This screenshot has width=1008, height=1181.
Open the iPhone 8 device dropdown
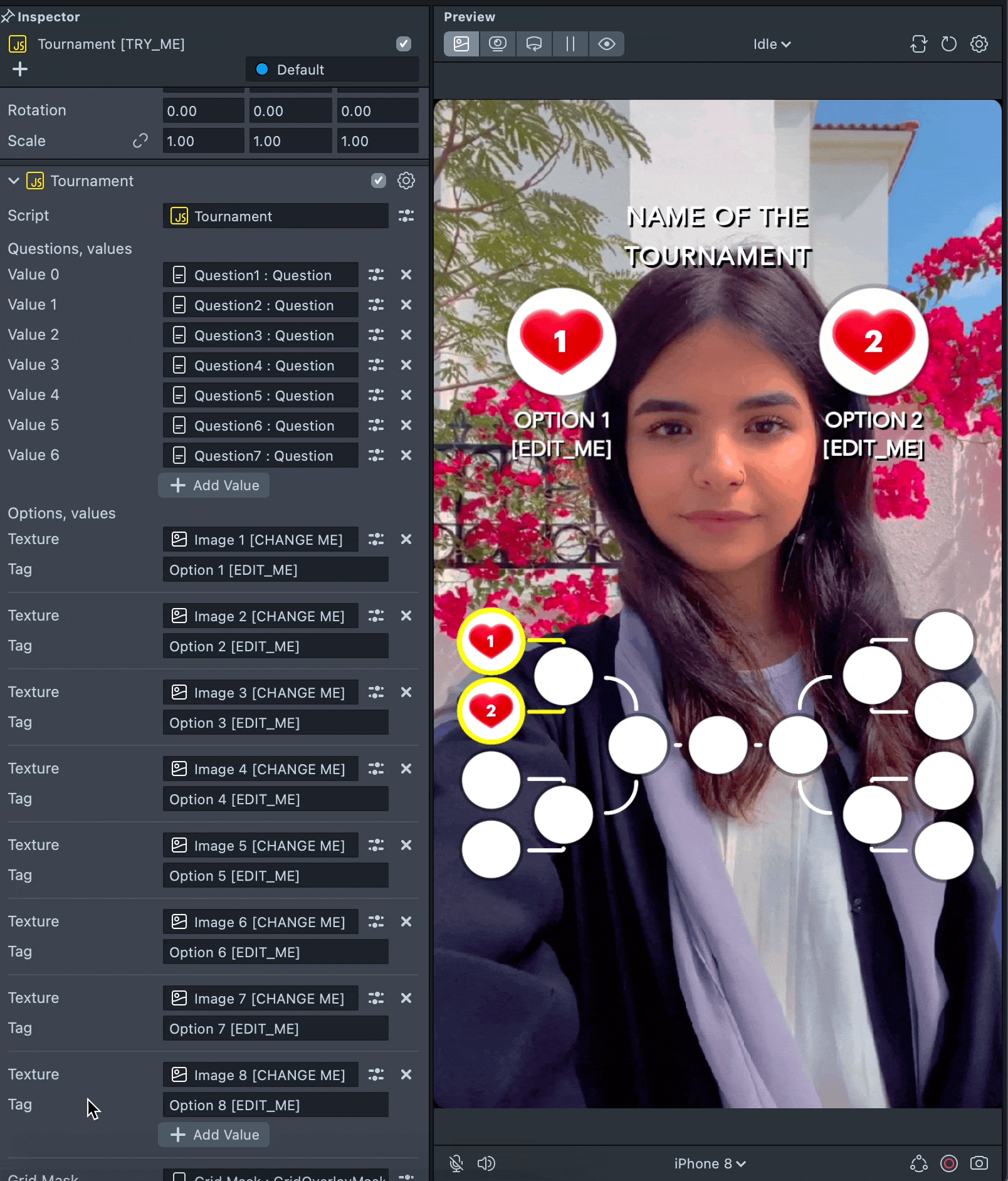pyautogui.click(x=710, y=1163)
